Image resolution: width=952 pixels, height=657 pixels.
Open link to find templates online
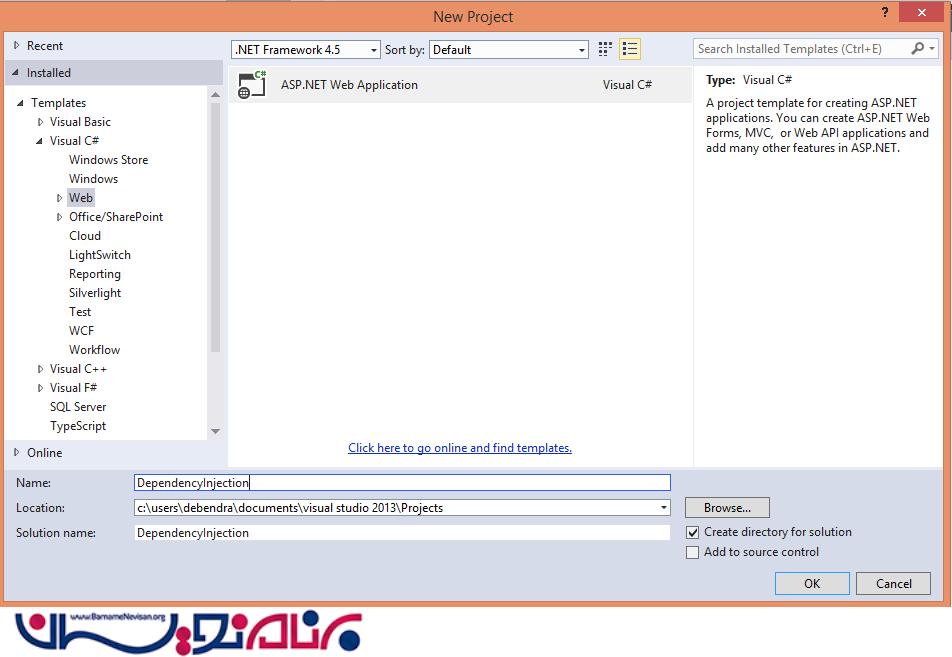(x=460, y=448)
